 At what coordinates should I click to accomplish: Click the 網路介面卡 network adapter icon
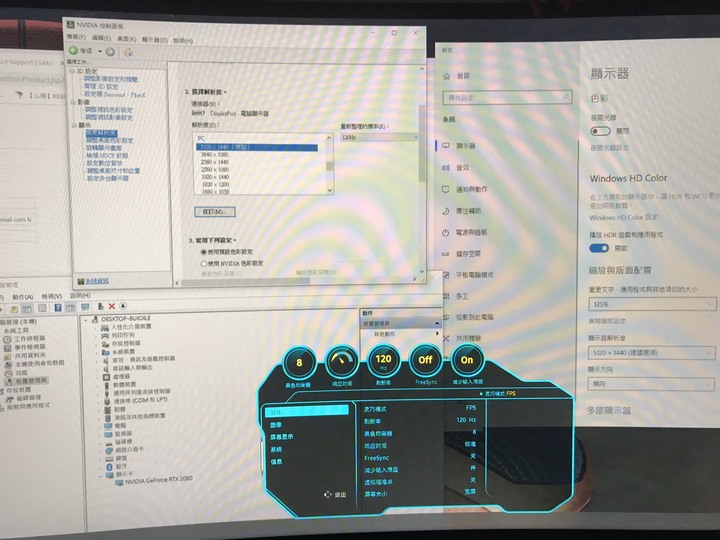[x=108, y=450]
